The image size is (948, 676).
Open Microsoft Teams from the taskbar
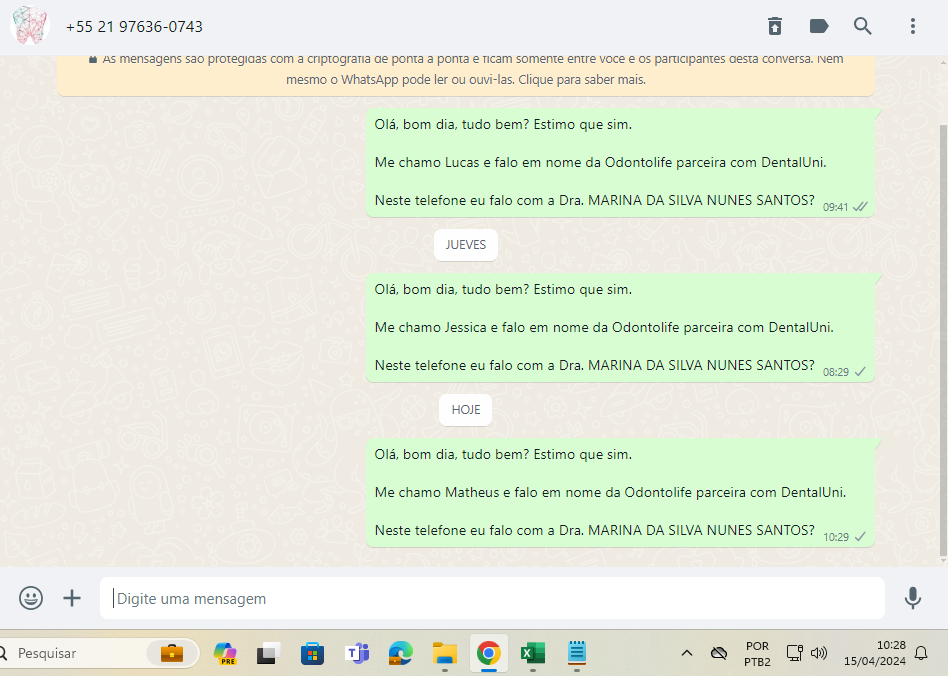click(357, 653)
